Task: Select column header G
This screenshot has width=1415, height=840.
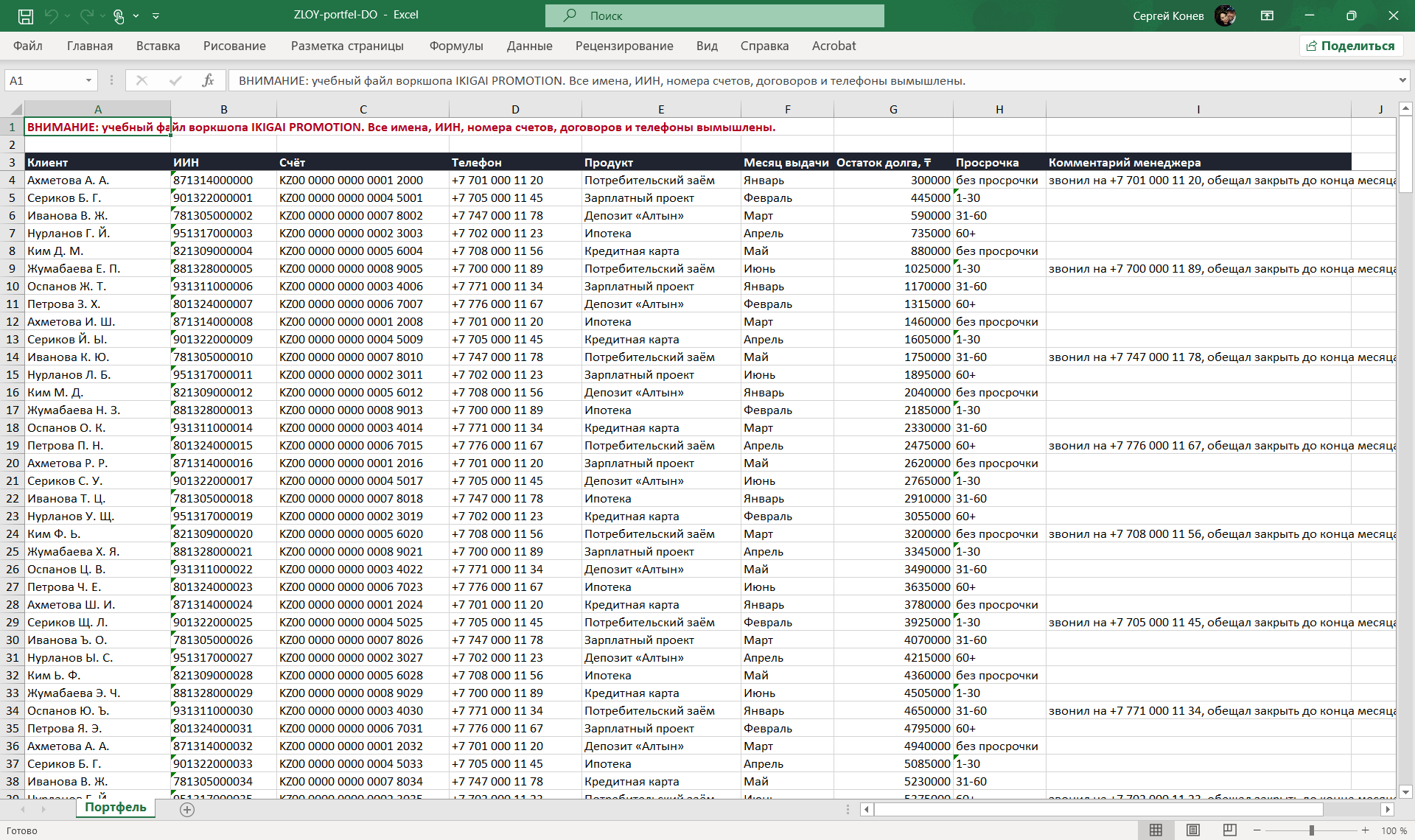Action: [x=893, y=109]
